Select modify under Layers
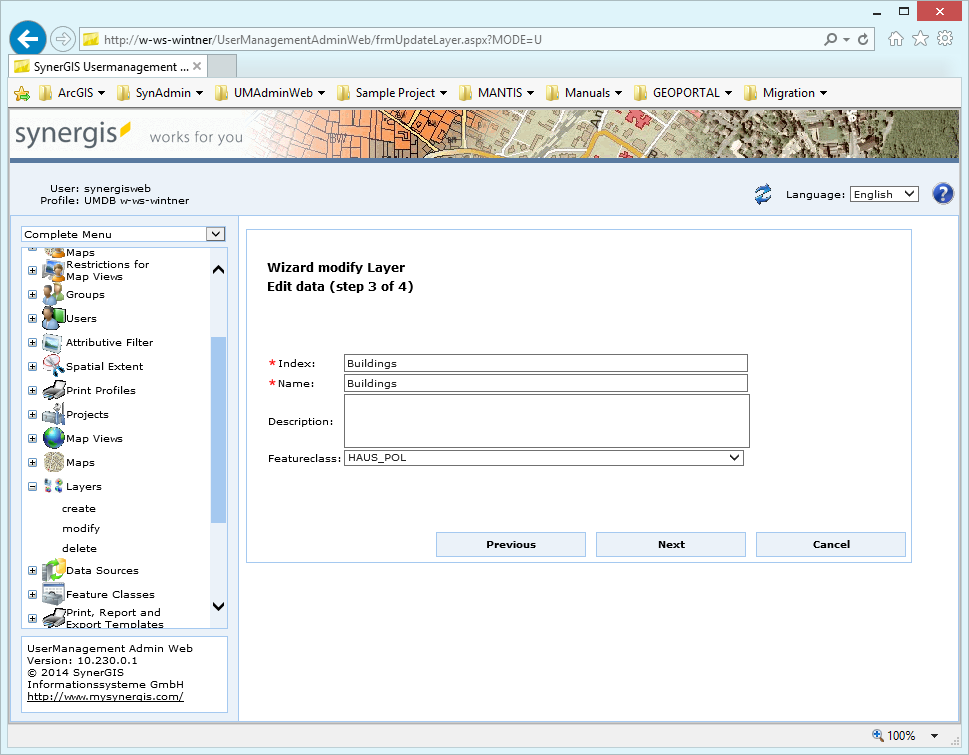The width and height of the screenshot is (969, 755). pyautogui.click(x=81, y=528)
